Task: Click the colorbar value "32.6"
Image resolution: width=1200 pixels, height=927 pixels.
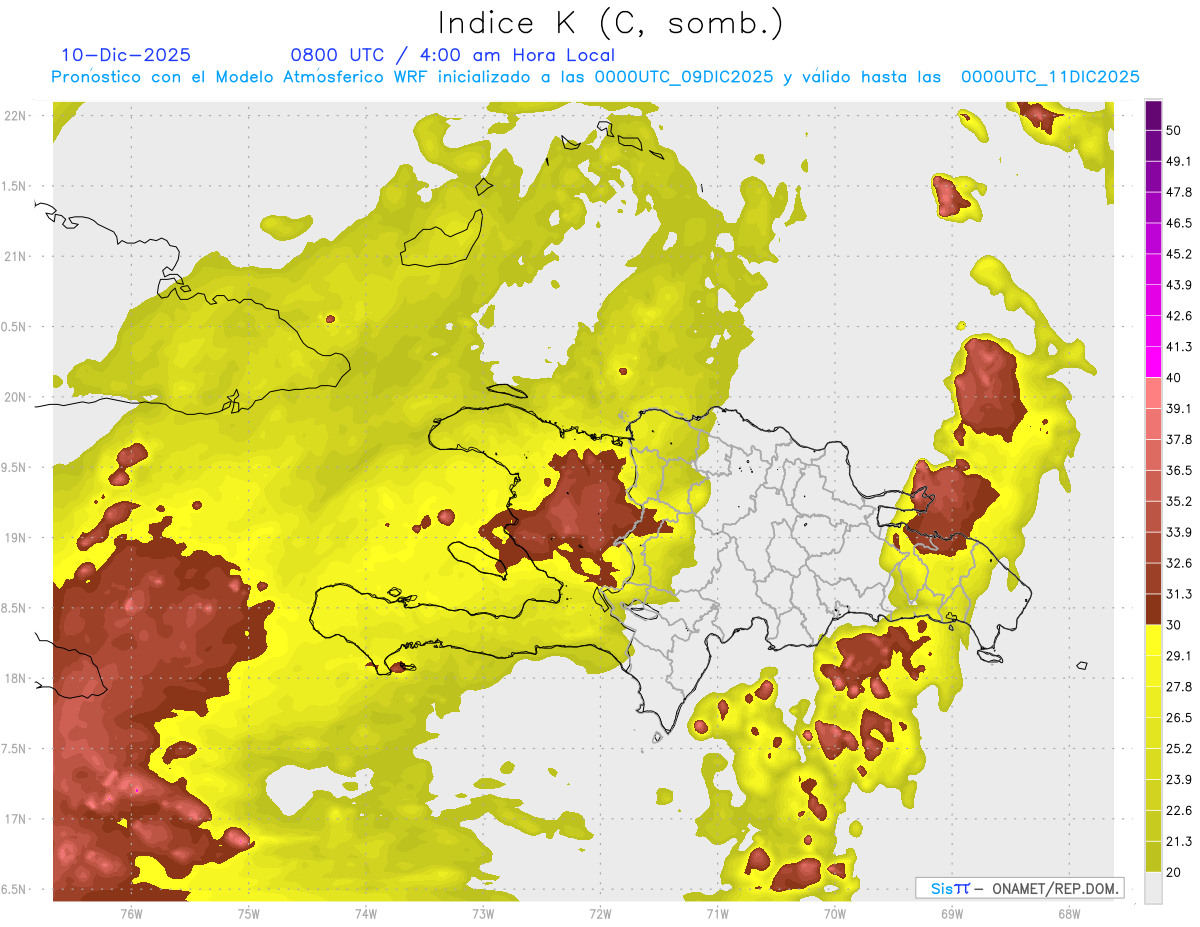Action: click(1178, 563)
